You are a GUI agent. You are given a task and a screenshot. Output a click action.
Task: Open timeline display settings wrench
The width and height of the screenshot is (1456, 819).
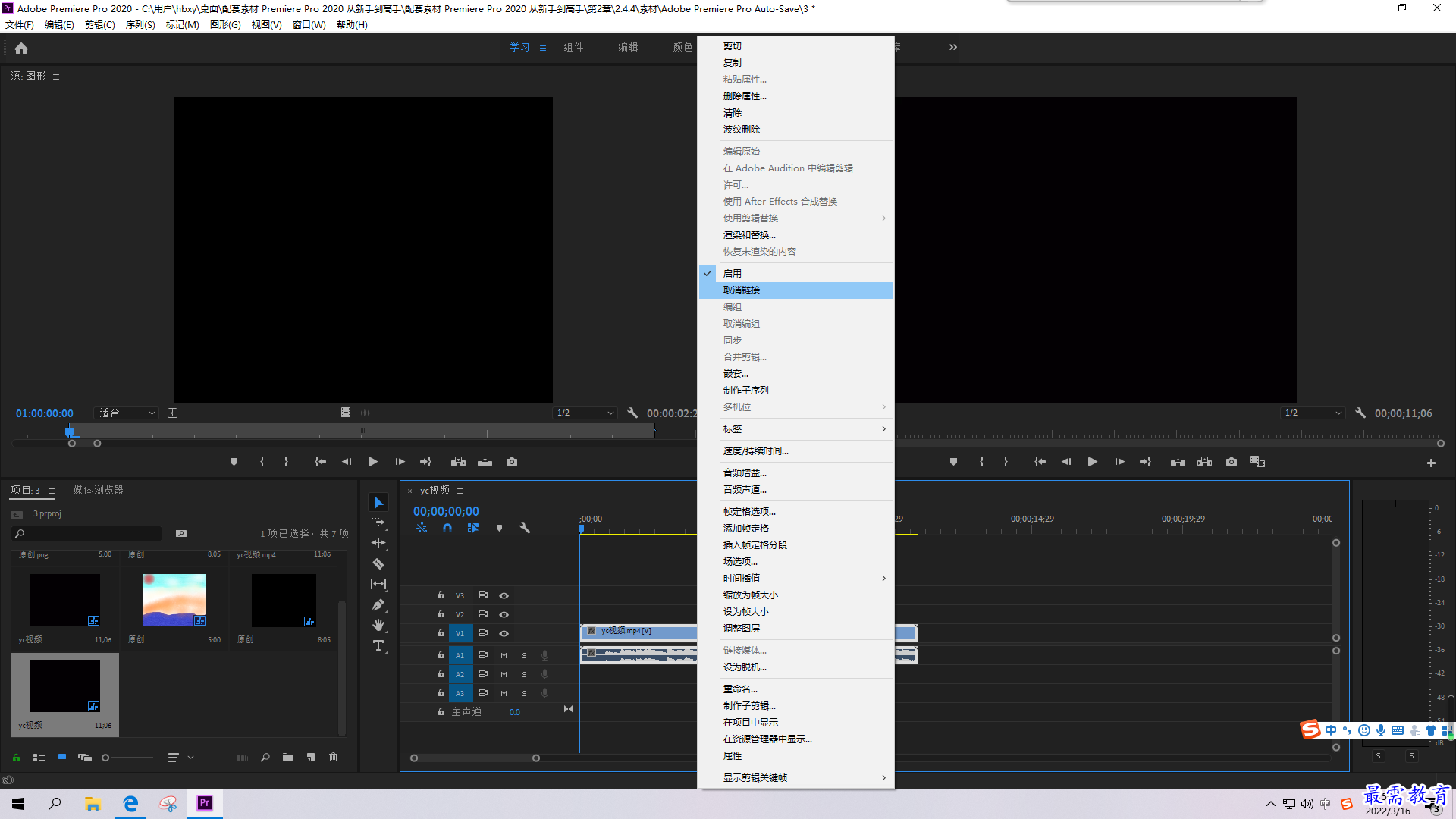coord(524,528)
